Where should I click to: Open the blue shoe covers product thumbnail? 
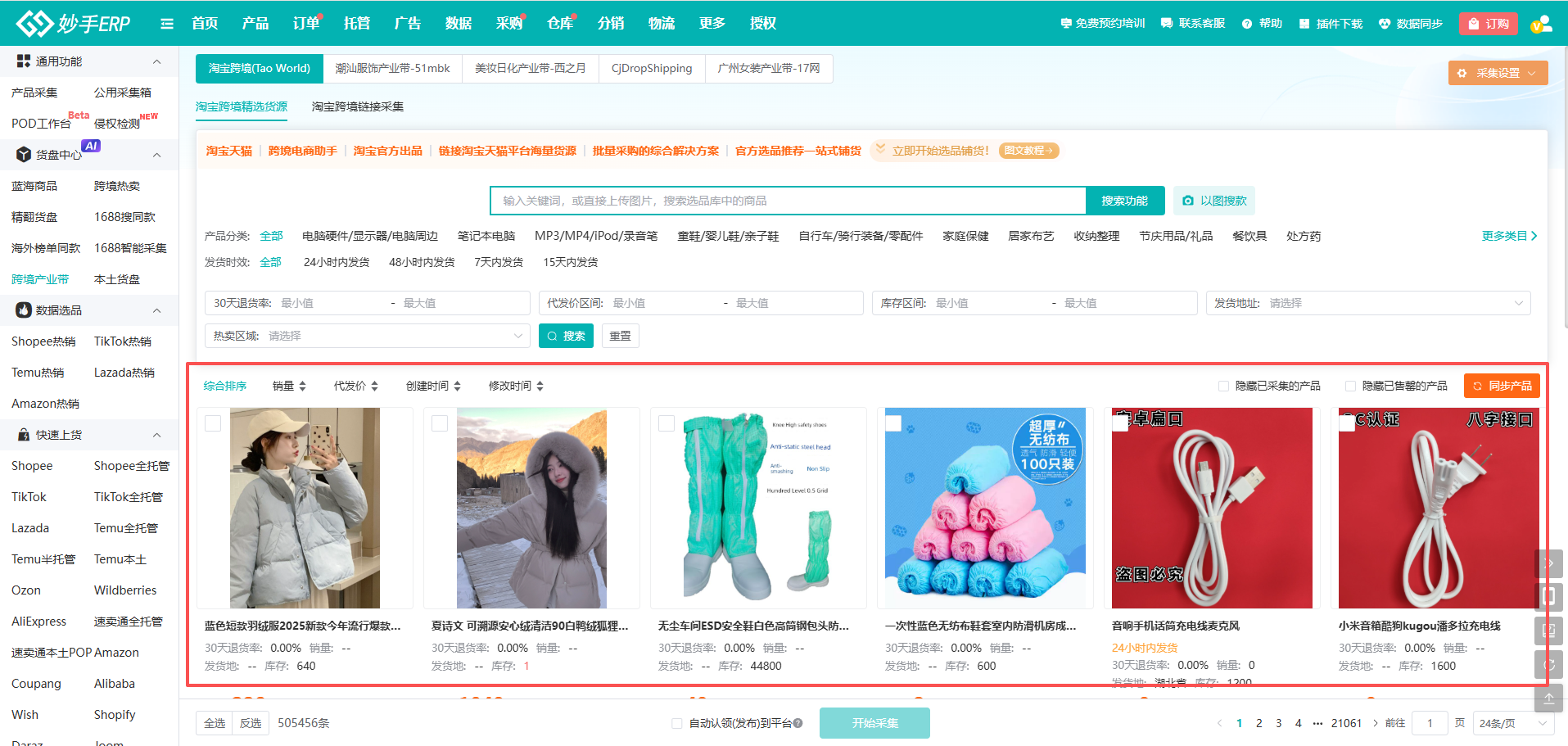[x=985, y=508]
